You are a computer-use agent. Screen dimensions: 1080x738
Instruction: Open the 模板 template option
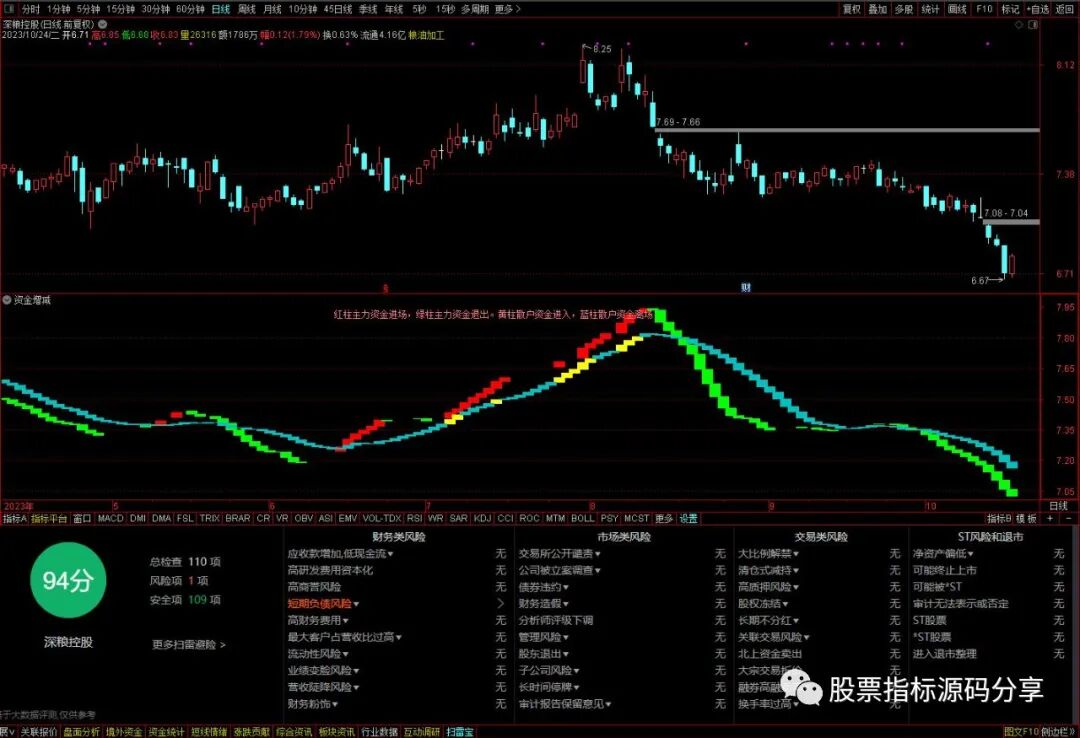pyautogui.click(x=1026, y=518)
